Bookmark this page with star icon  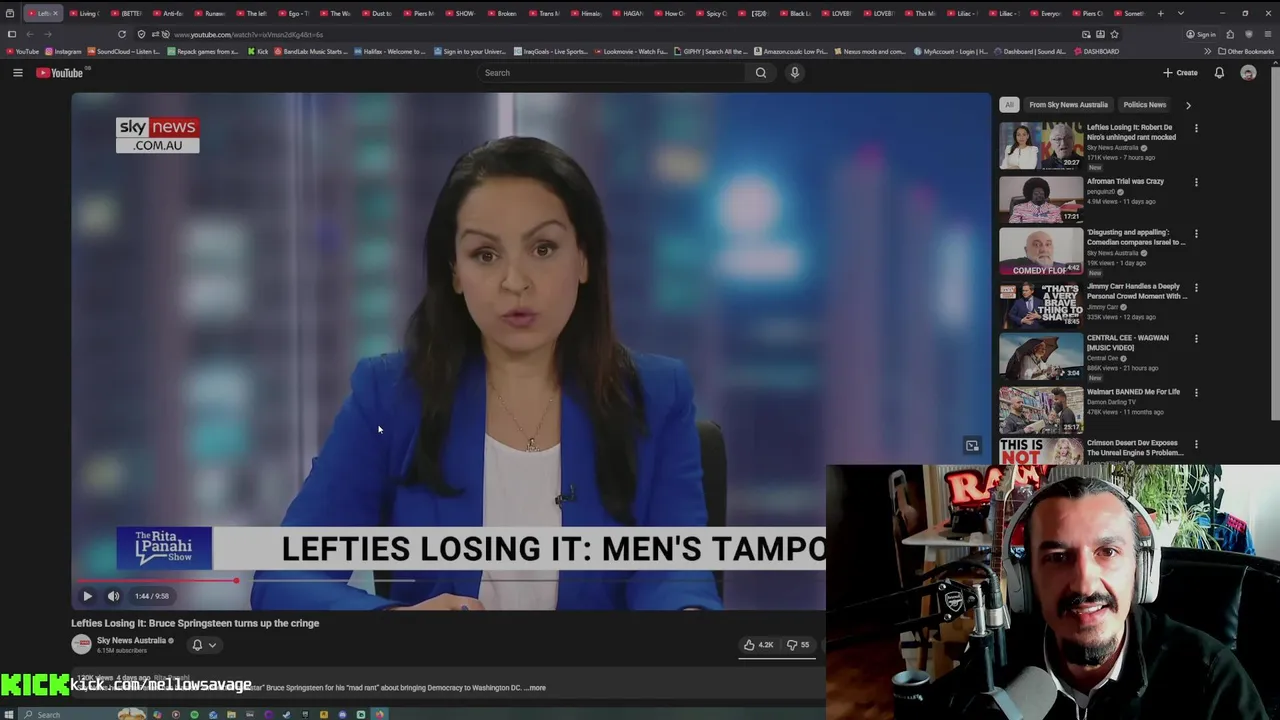[x=1114, y=34]
